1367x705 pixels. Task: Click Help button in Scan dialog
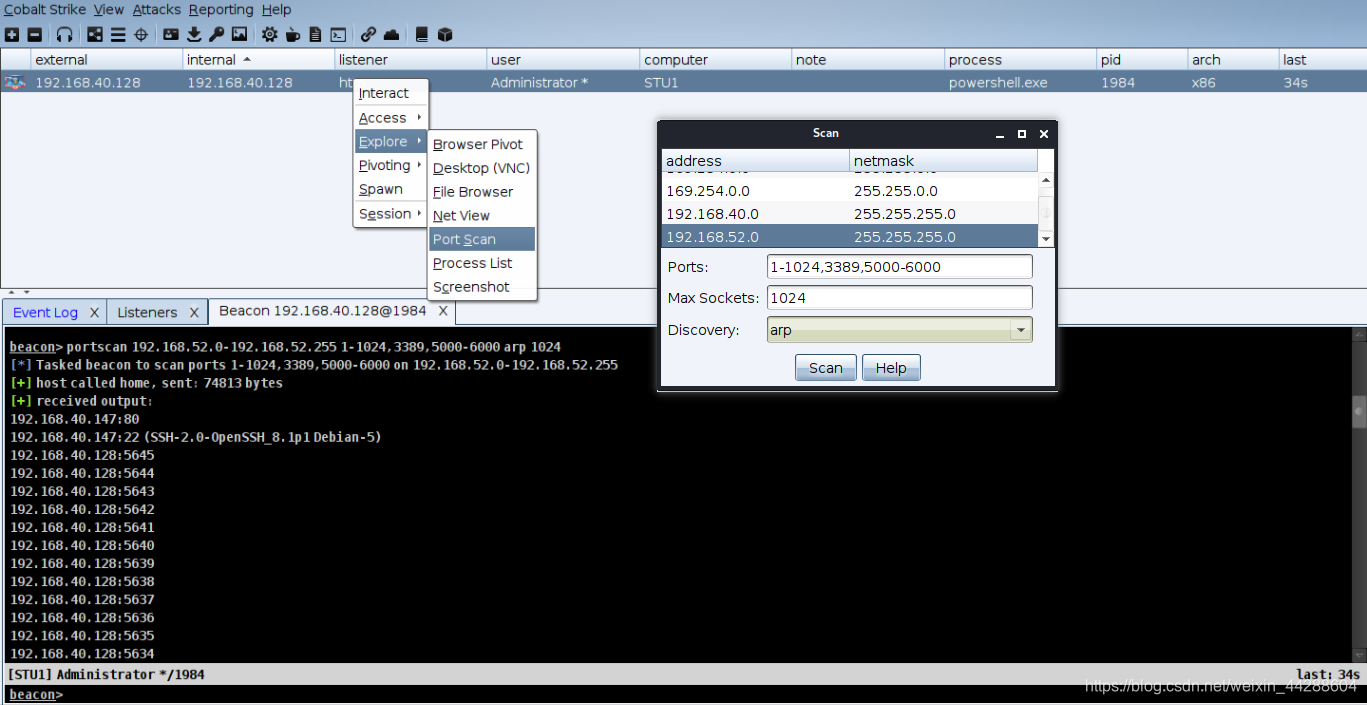pyautogui.click(x=891, y=368)
